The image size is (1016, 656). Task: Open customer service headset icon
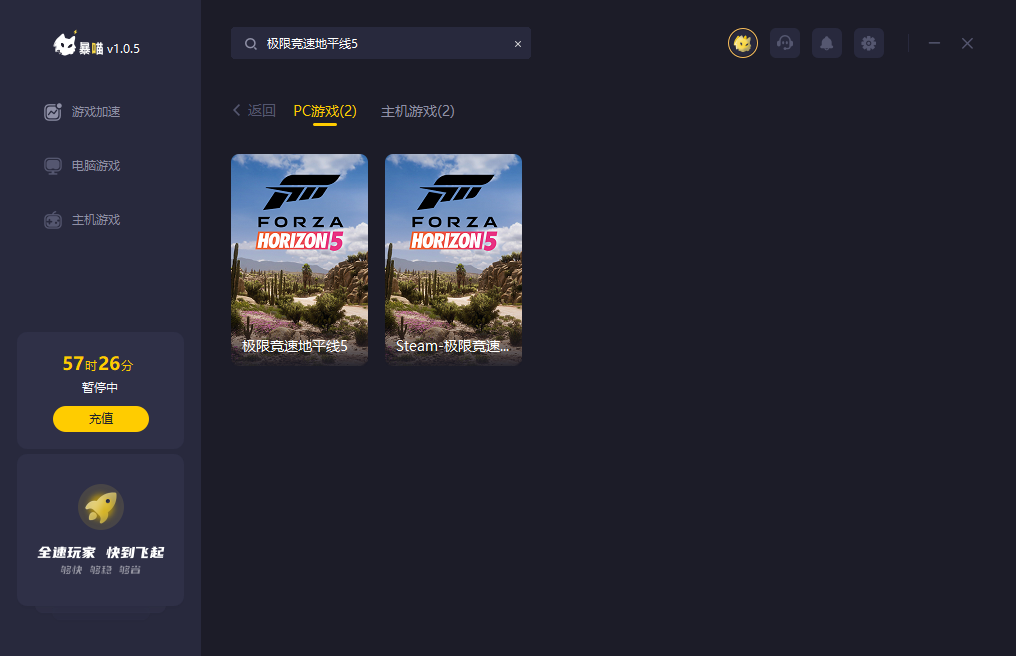(x=785, y=43)
